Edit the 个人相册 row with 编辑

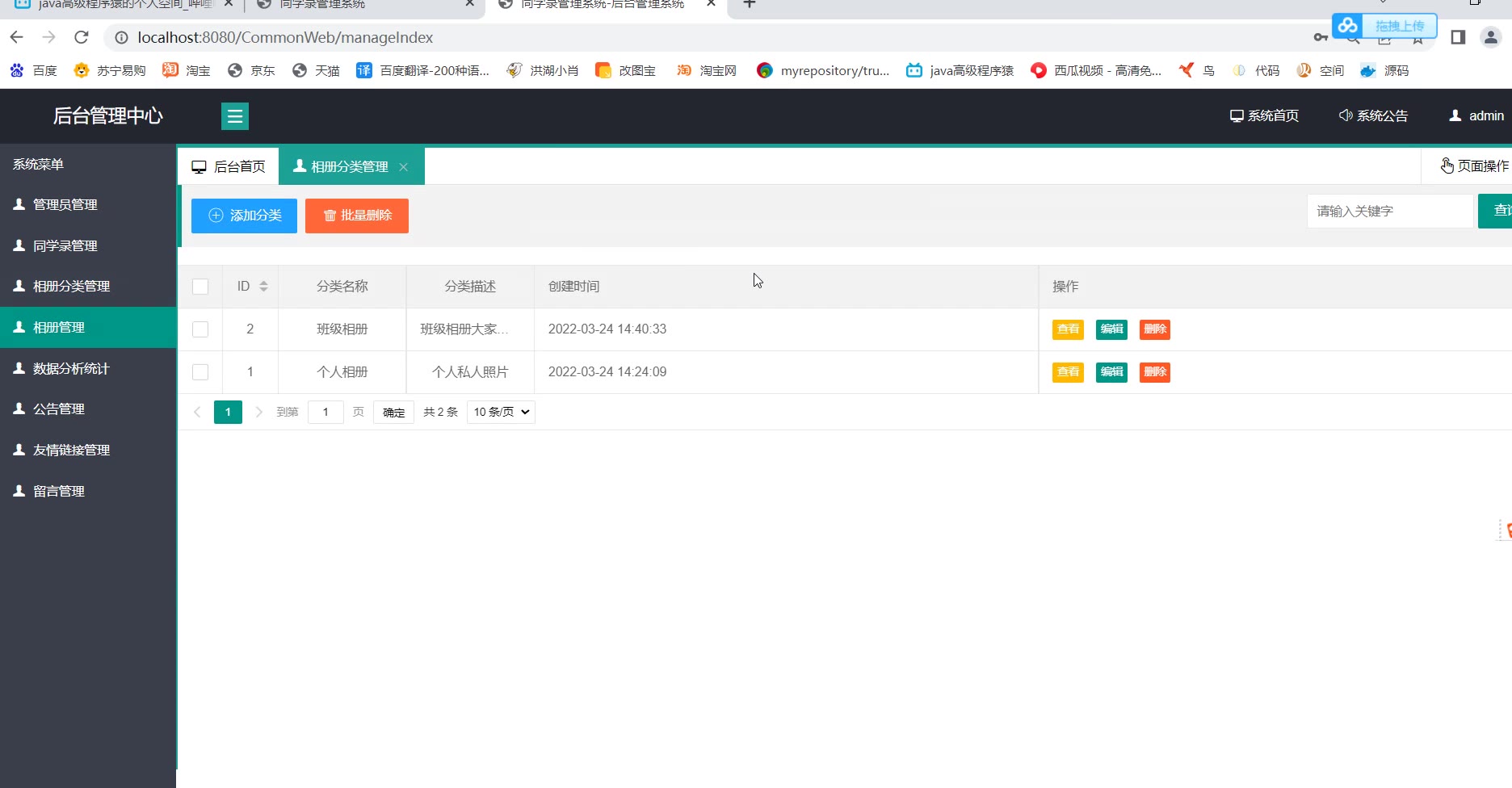(1111, 372)
